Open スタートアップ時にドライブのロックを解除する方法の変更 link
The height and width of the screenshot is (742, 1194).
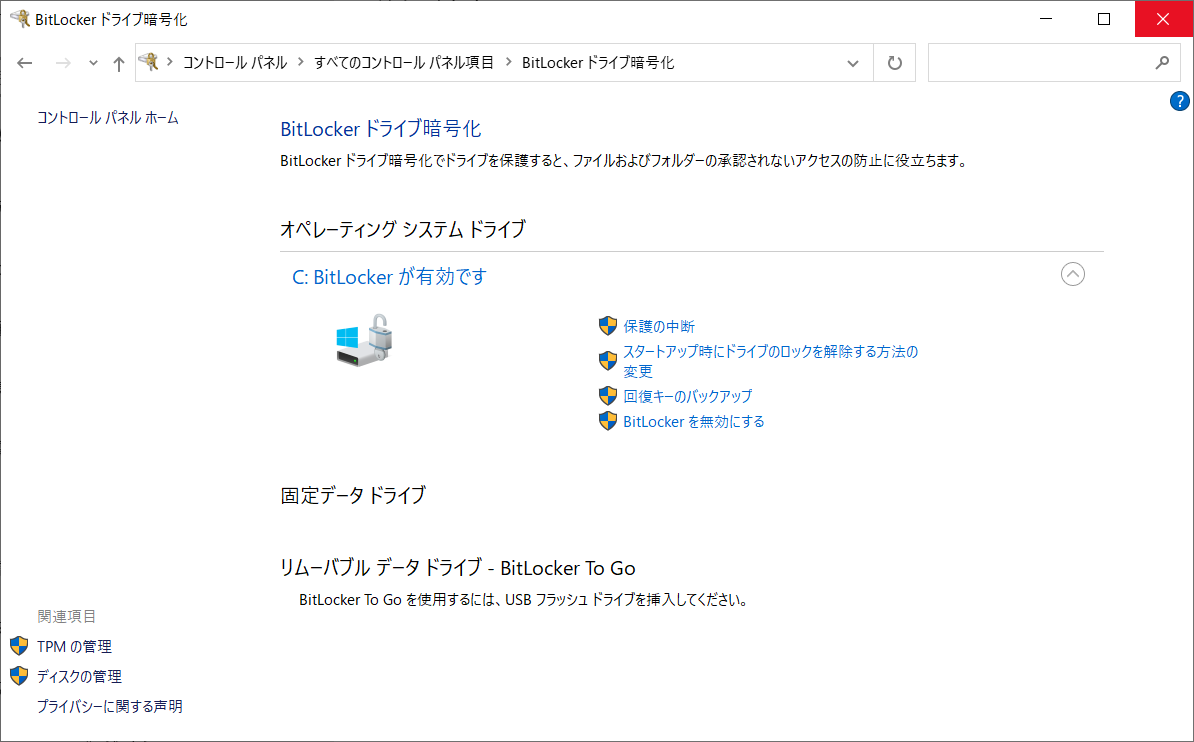click(770, 352)
